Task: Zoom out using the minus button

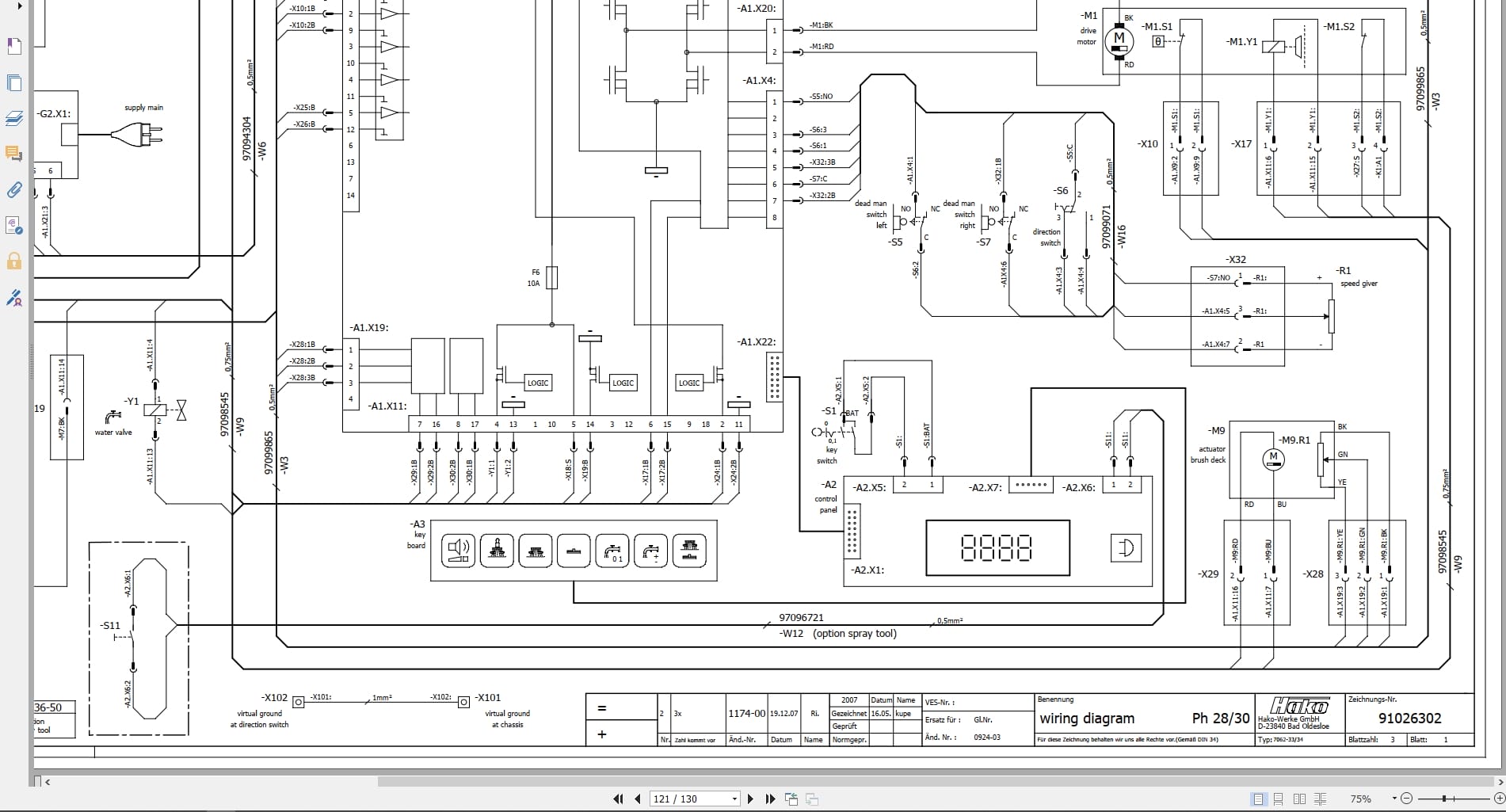Action: point(1407,799)
